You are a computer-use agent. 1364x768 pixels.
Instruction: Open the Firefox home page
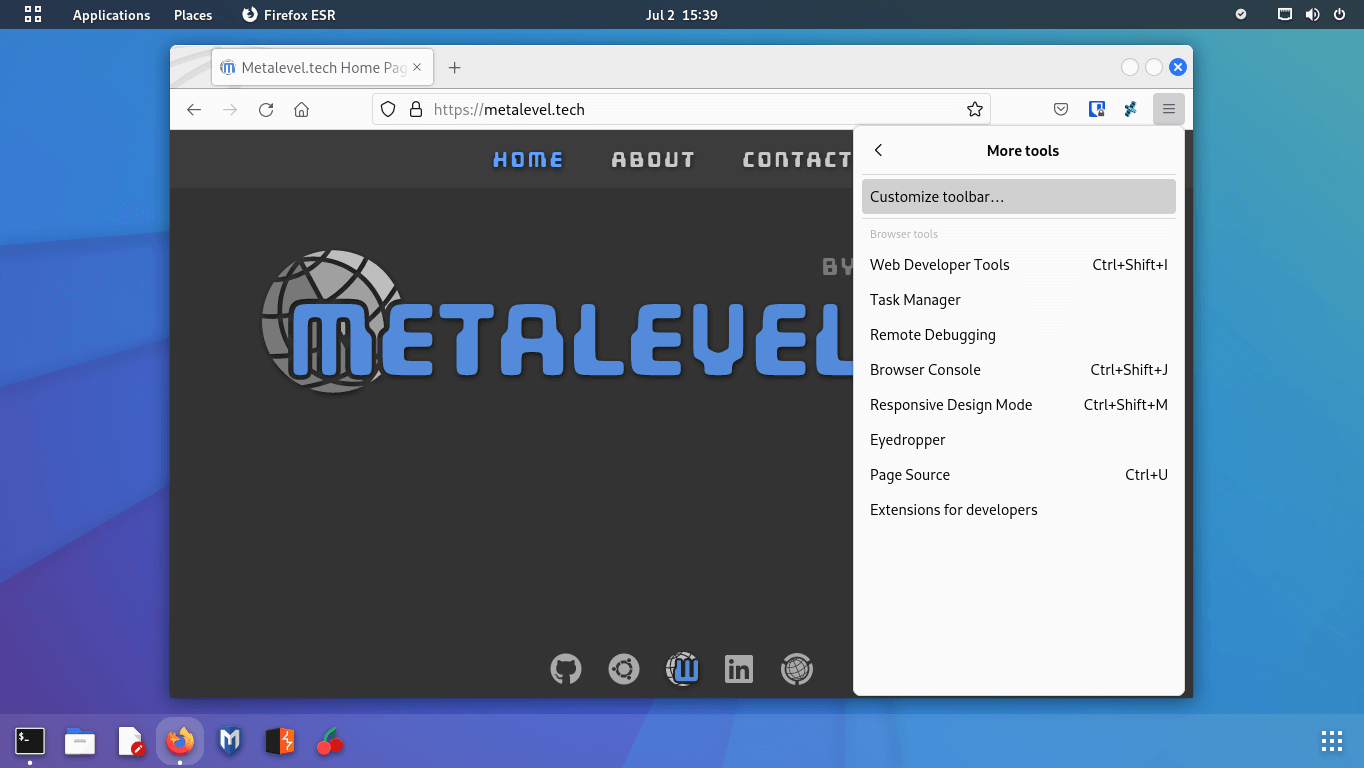[302, 110]
